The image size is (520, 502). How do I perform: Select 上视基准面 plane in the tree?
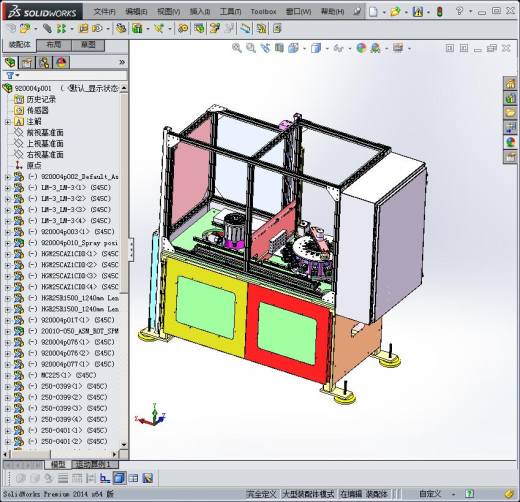pos(45,144)
